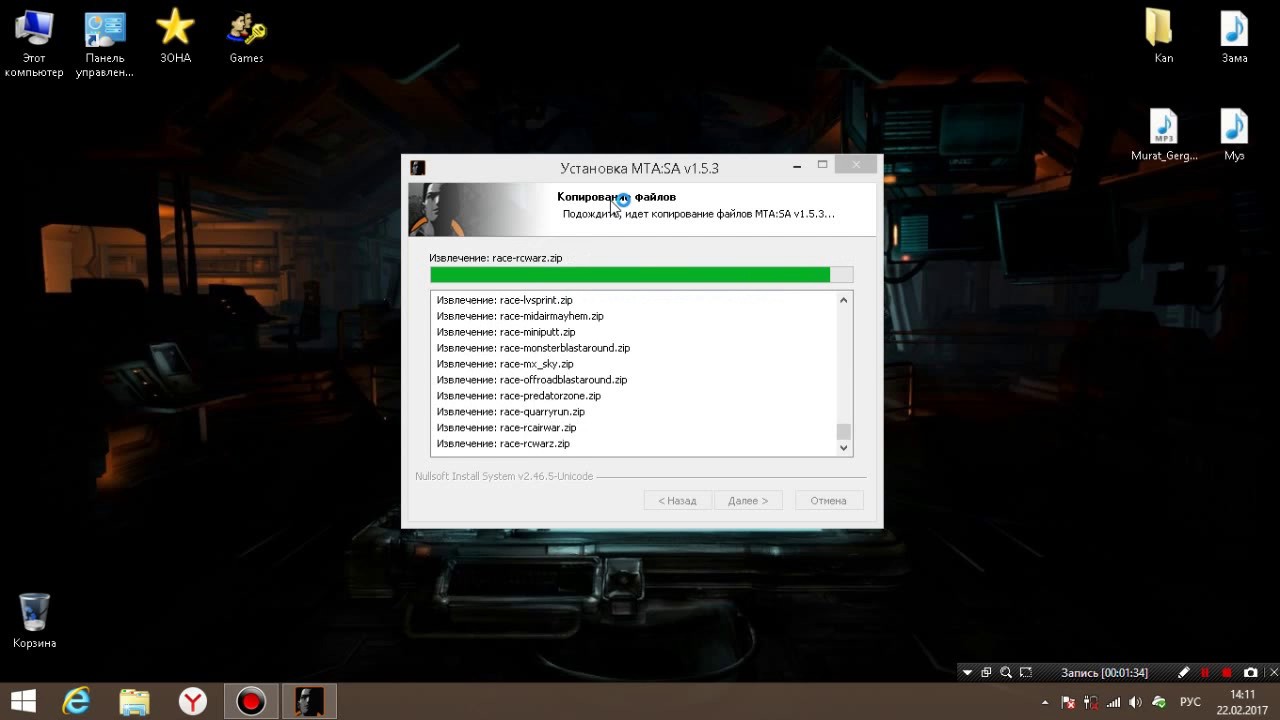
Task: Cancel installation with 'Отмена' button
Action: point(828,500)
